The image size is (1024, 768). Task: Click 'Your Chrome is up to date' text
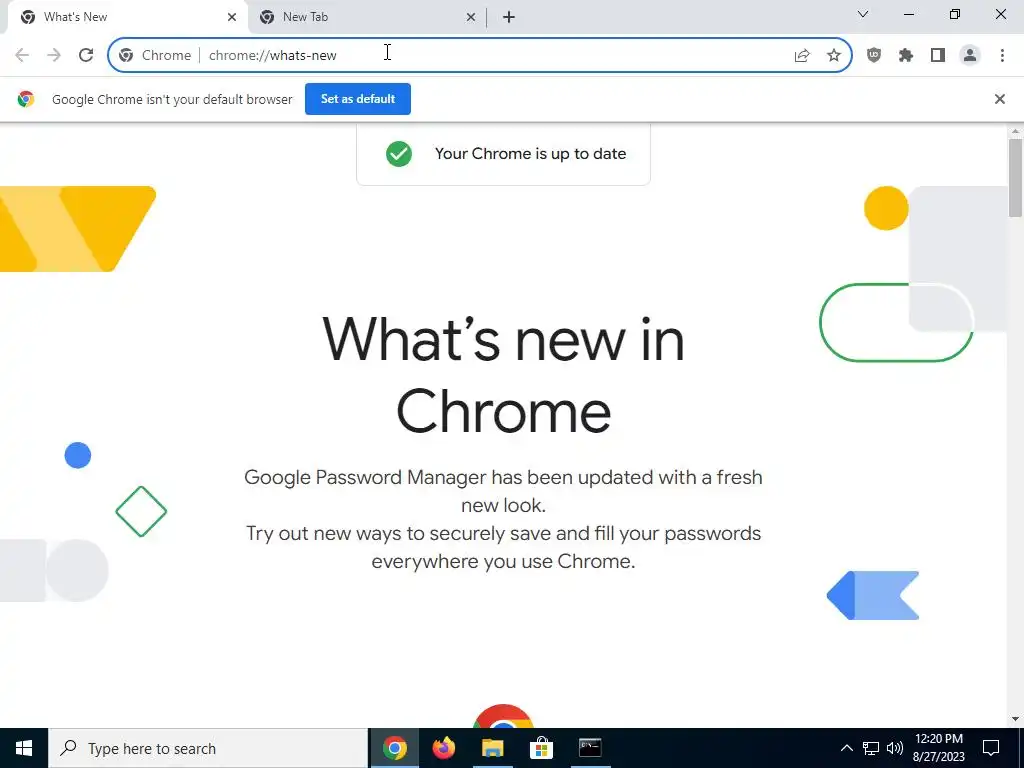point(530,154)
